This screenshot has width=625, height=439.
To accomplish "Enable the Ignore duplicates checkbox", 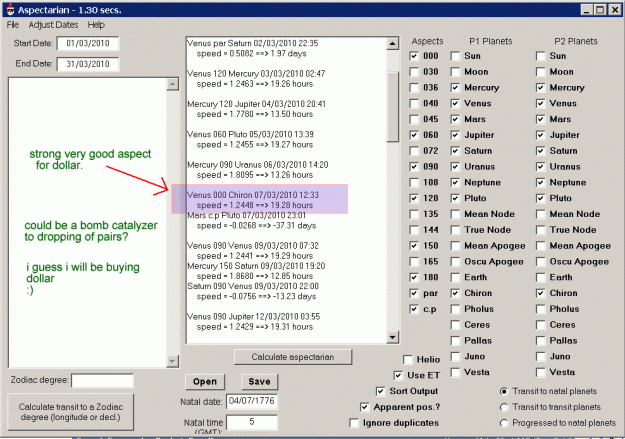I will (354, 423).
